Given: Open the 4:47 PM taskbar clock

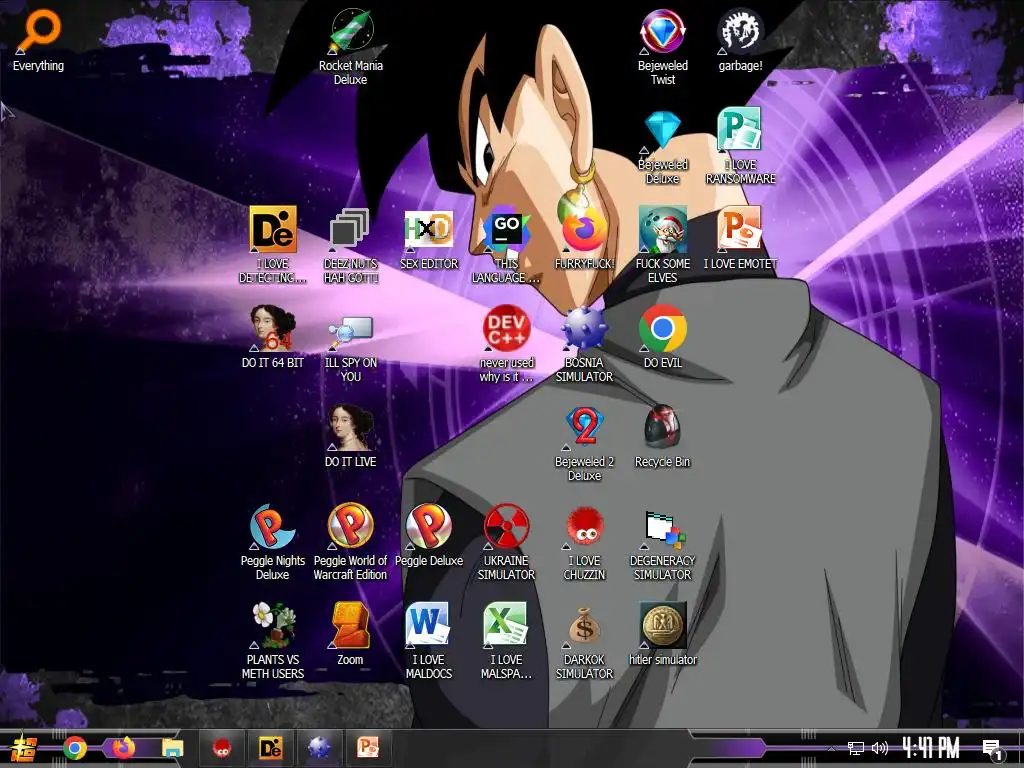Looking at the screenshot, I should click(x=931, y=748).
